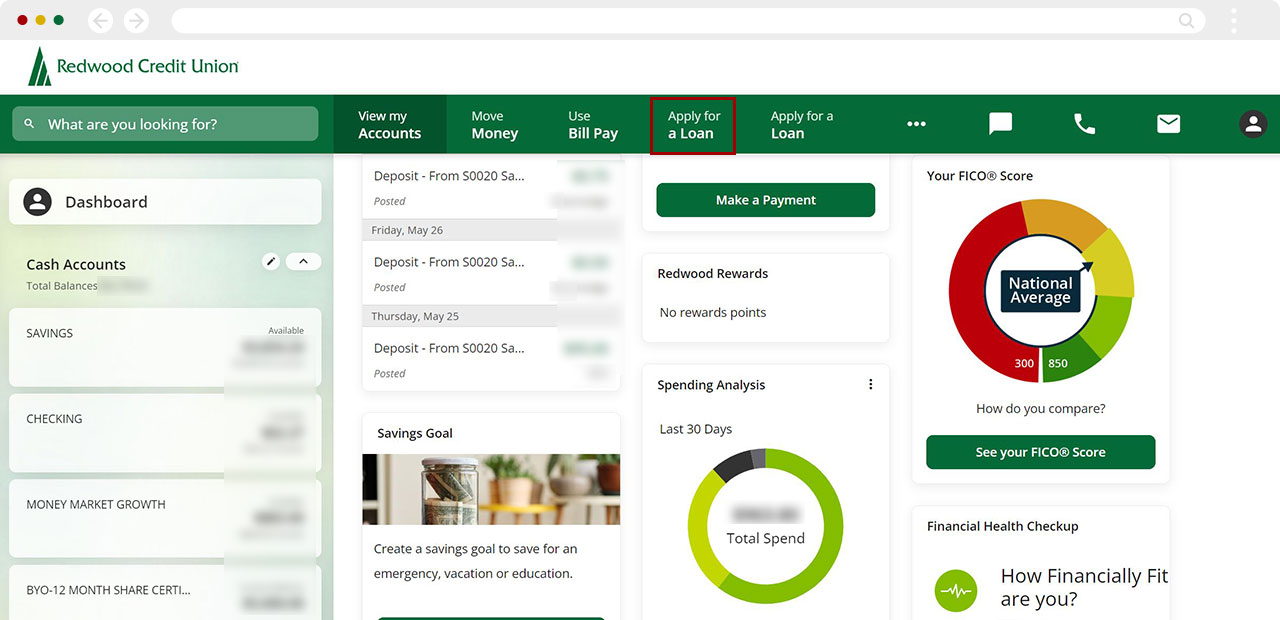Click the pencil edit icon for Cash Accounts
Screen dimensions: 1280x620
point(270,262)
